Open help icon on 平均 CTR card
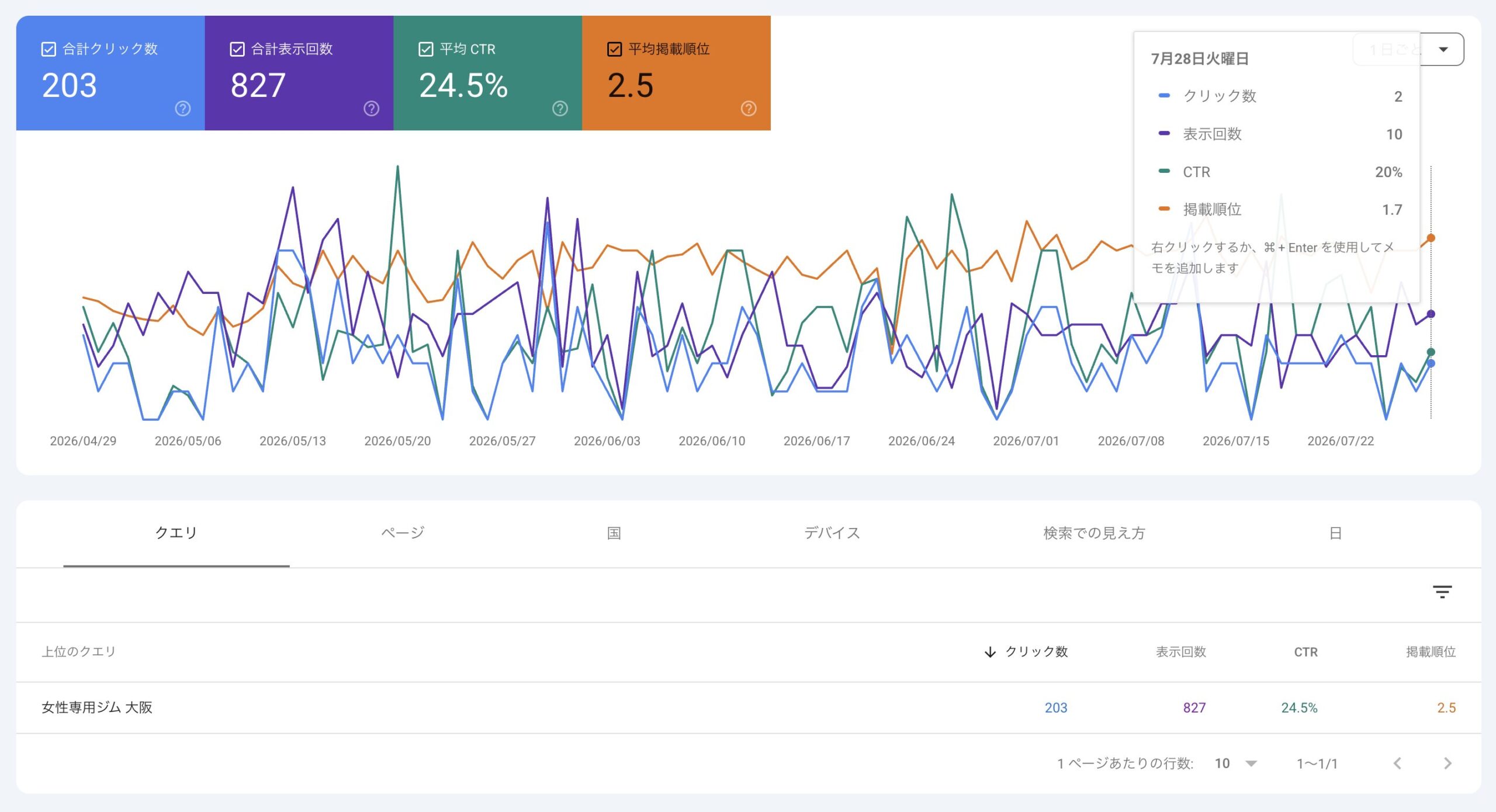 [560, 109]
